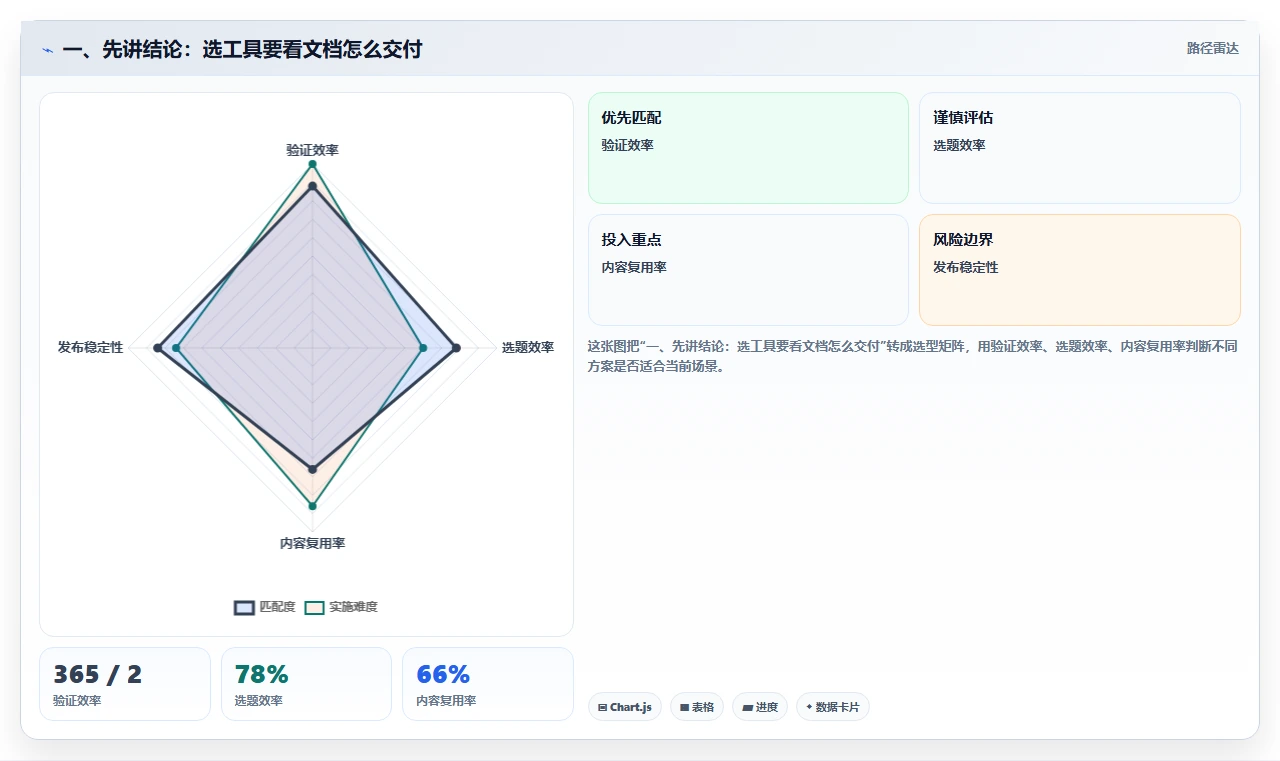Click the 发布稳定性 axis label left of the radar

click(91, 348)
